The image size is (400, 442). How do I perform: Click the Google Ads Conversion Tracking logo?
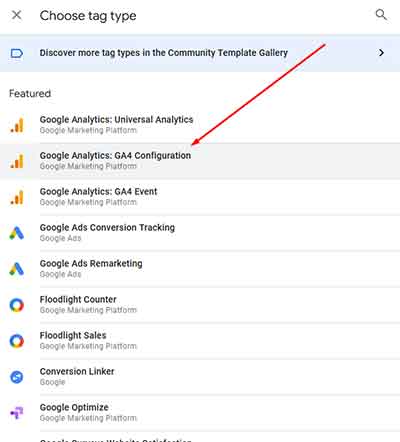[17, 233]
